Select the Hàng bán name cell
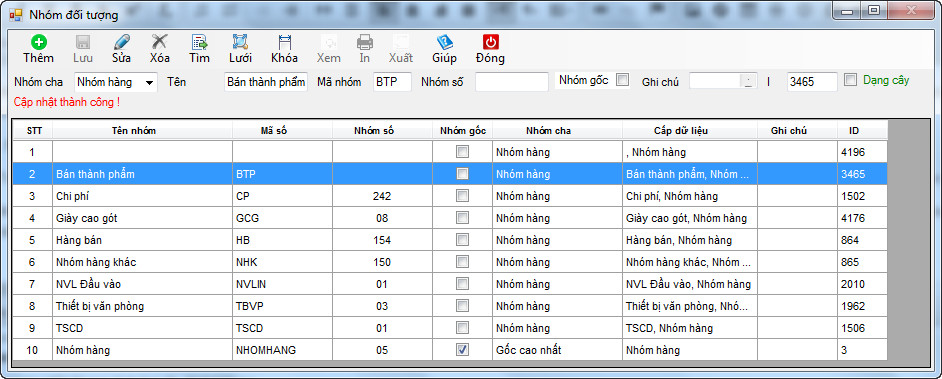The height and width of the screenshot is (379, 942). [x=142, y=240]
